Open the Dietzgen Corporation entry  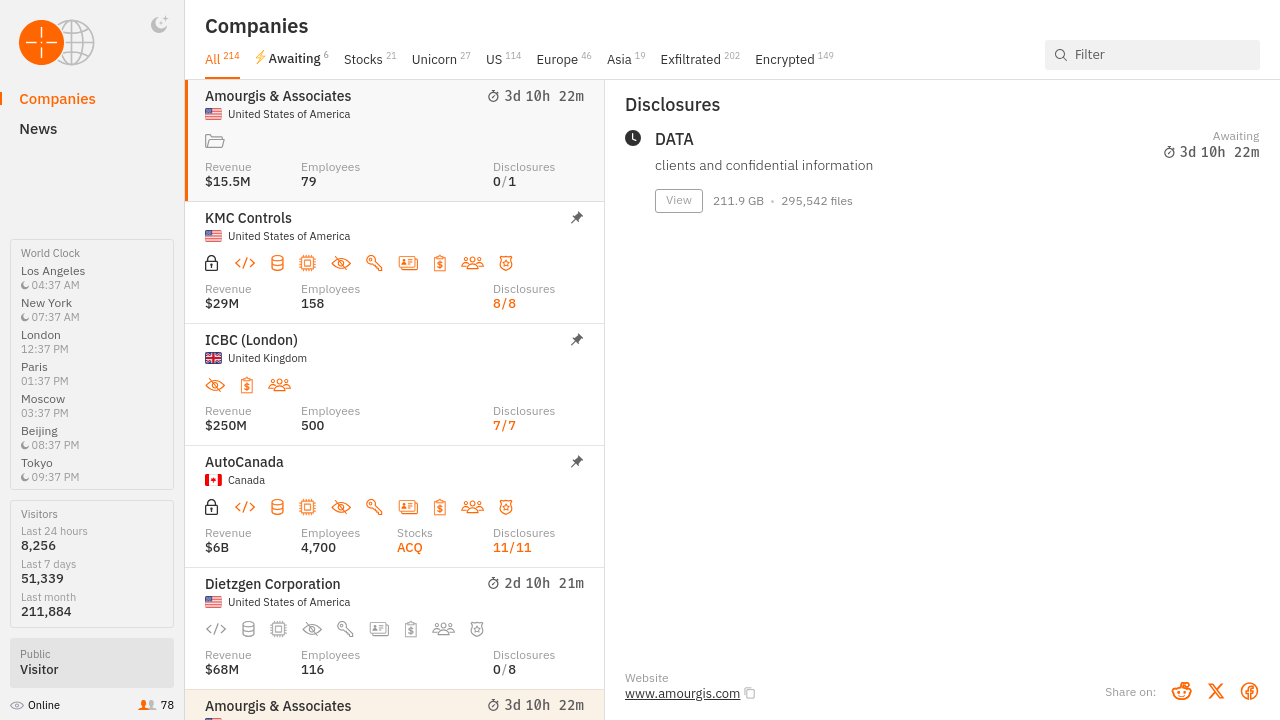point(272,584)
